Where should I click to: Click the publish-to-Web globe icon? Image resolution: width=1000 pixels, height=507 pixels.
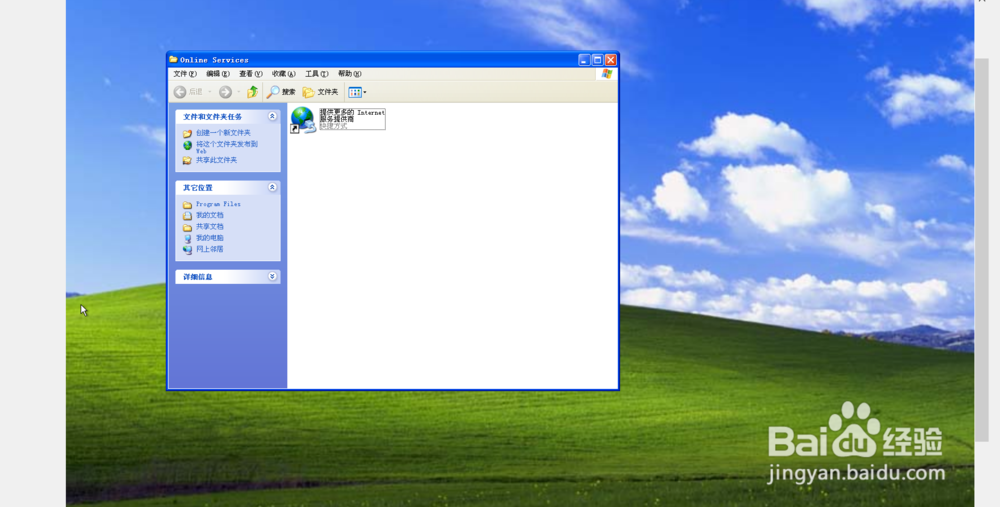[x=187, y=145]
